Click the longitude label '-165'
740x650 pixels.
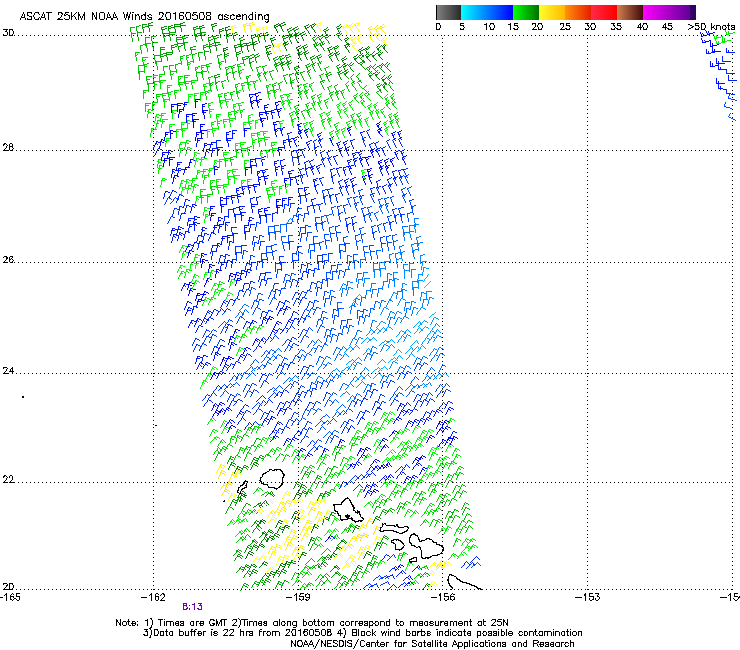coord(10,597)
